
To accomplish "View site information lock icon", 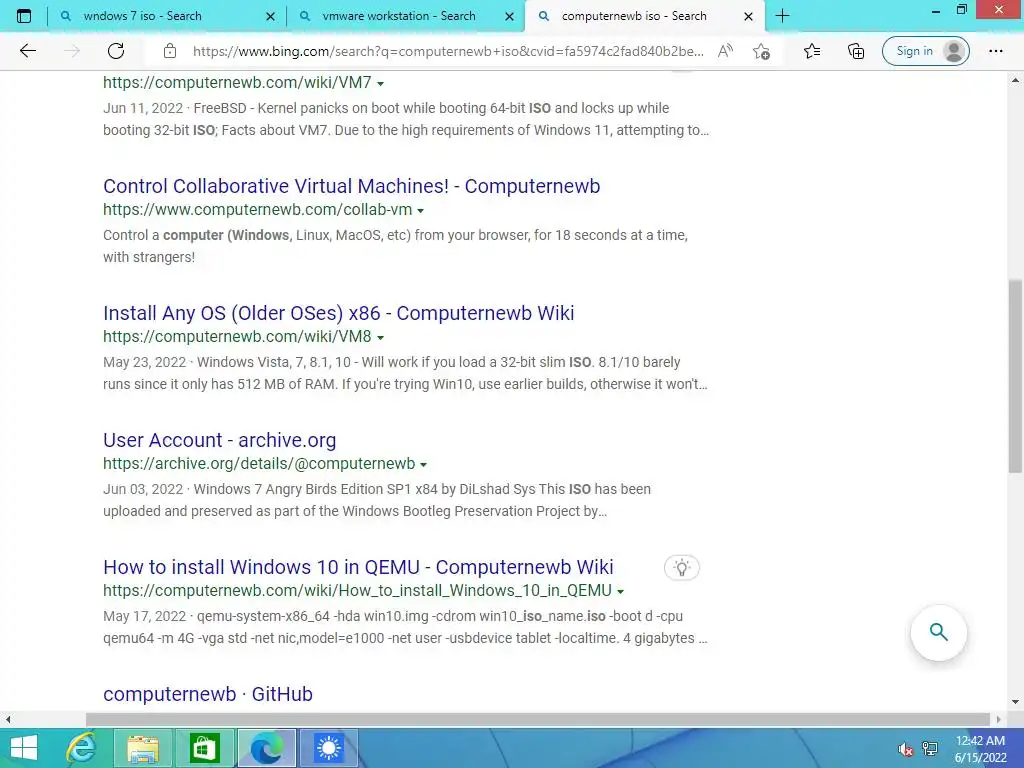I will [x=170, y=51].
